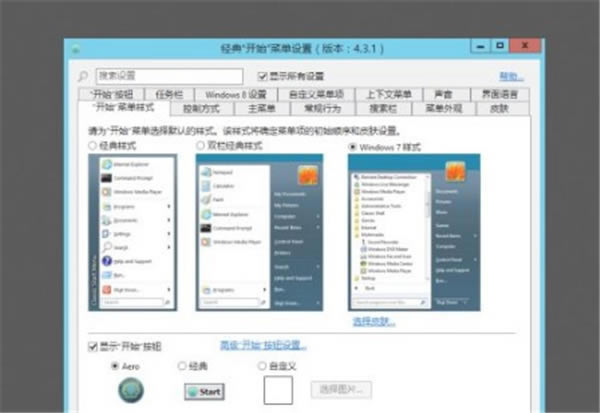Image resolution: width=600 pixels, height=413 pixels.
Task: Click the 选择图片... button
Action: coord(341,390)
